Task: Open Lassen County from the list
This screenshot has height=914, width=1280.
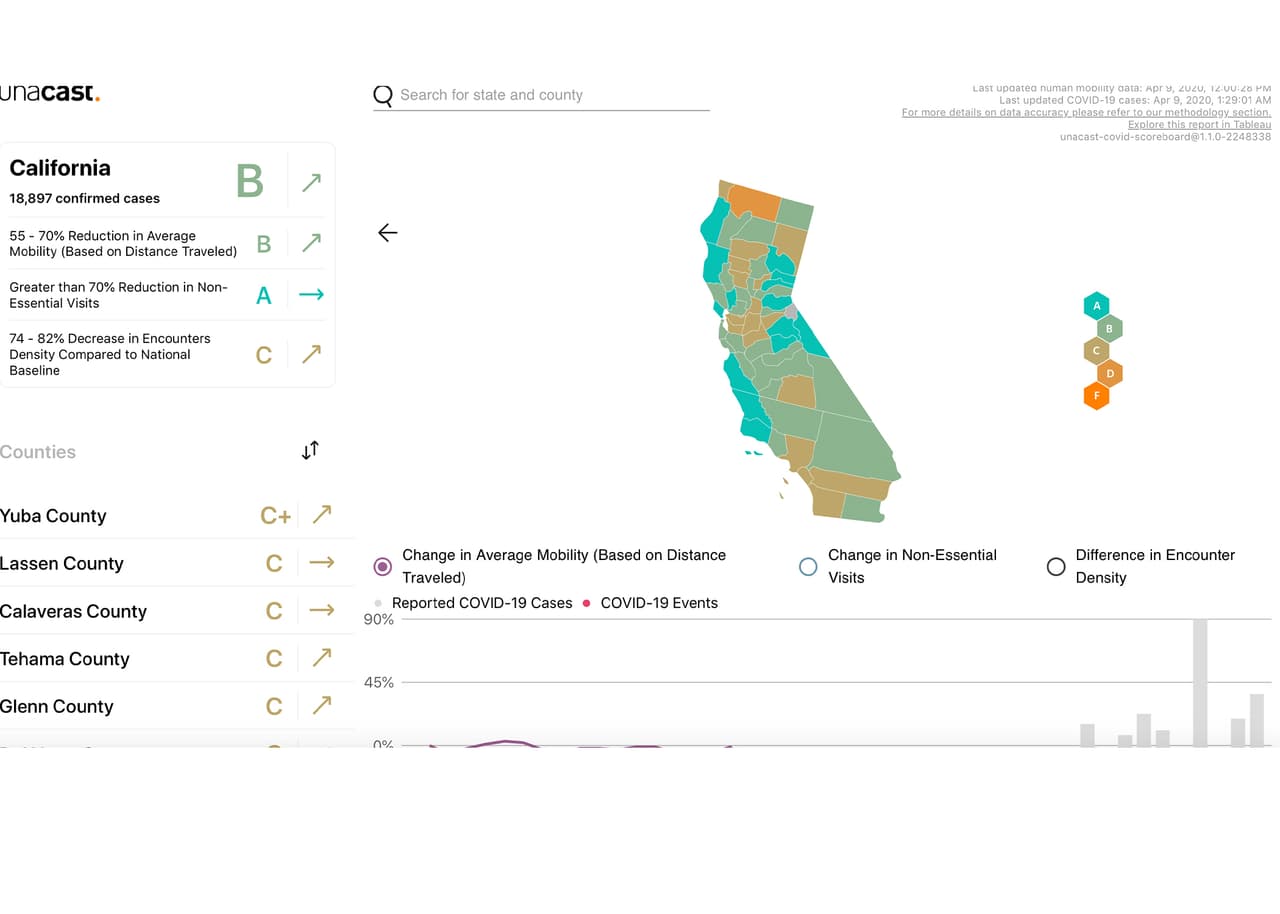Action: pyautogui.click(x=62, y=564)
